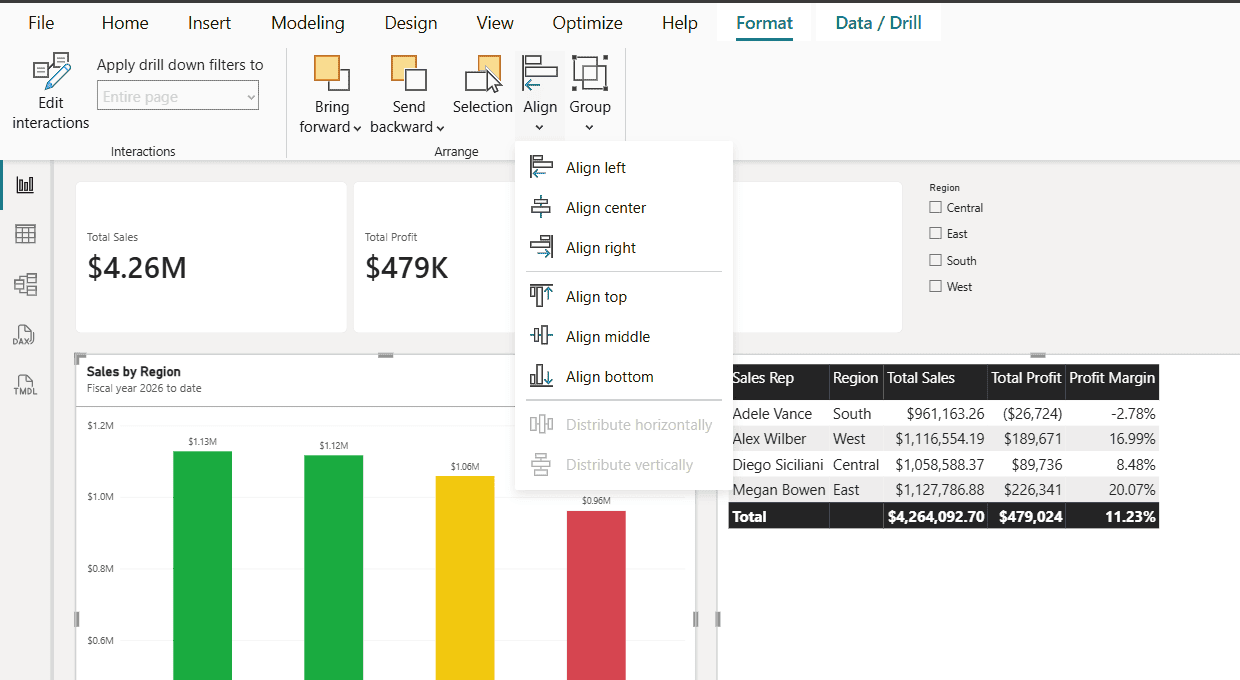This screenshot has height=680, width=1240.
Task: Click Alex Wilber in table
Action: [769, 438]
